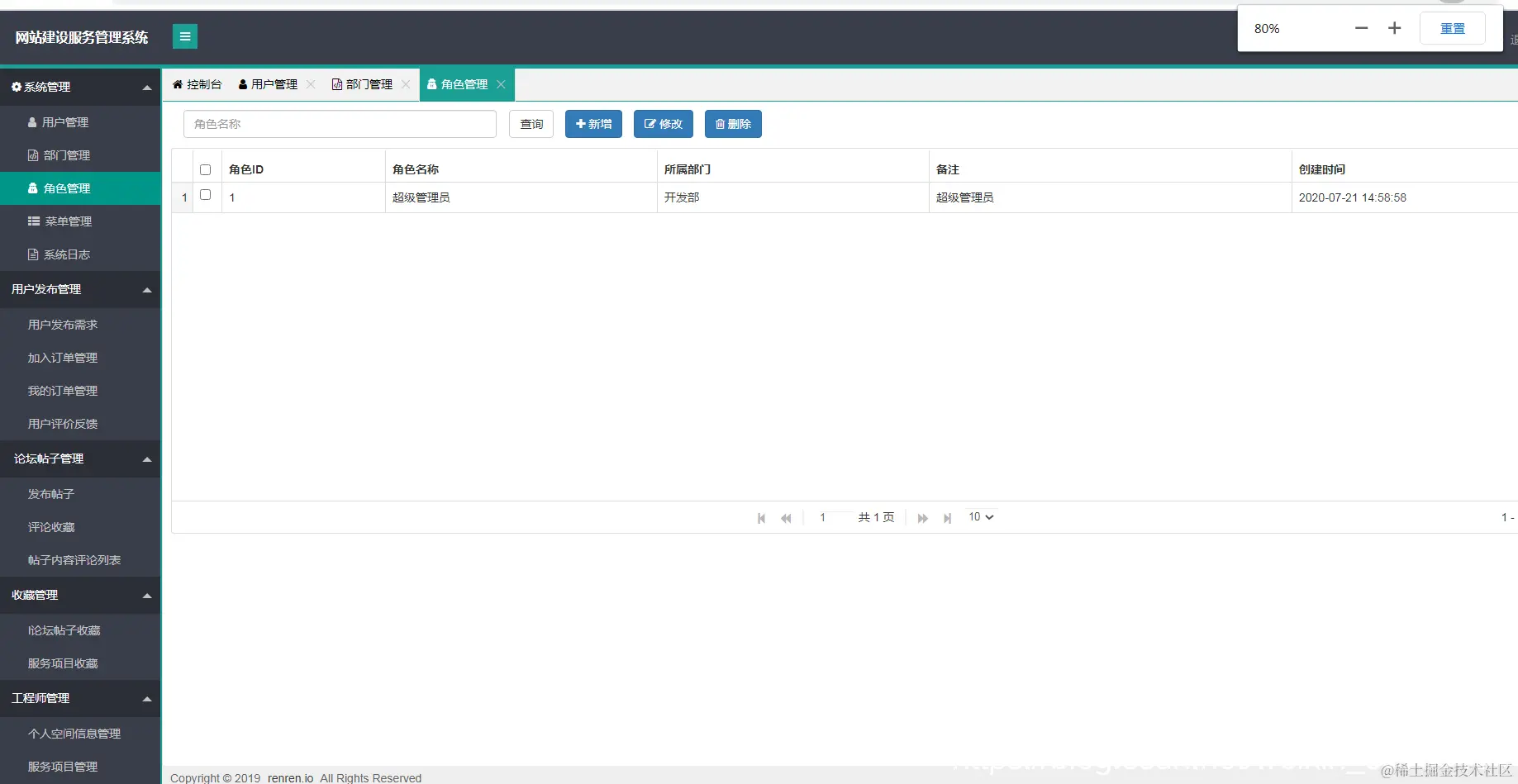
Task: Open 系统日志 in the sidebar
Action: (x=80, y=254)
